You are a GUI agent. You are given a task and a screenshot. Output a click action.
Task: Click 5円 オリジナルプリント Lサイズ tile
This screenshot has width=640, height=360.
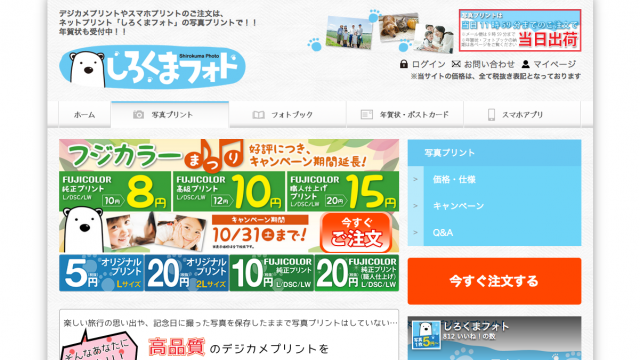[x=101, y=273]
